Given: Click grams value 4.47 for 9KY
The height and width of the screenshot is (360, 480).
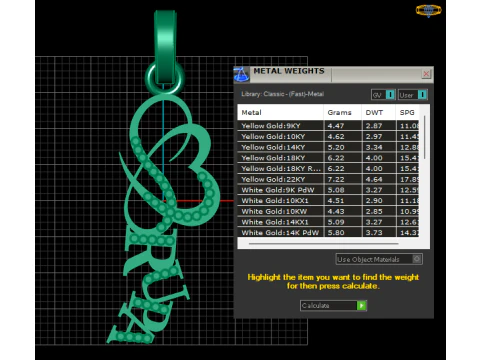Looking at the screenshot, I should click(336, 126).
